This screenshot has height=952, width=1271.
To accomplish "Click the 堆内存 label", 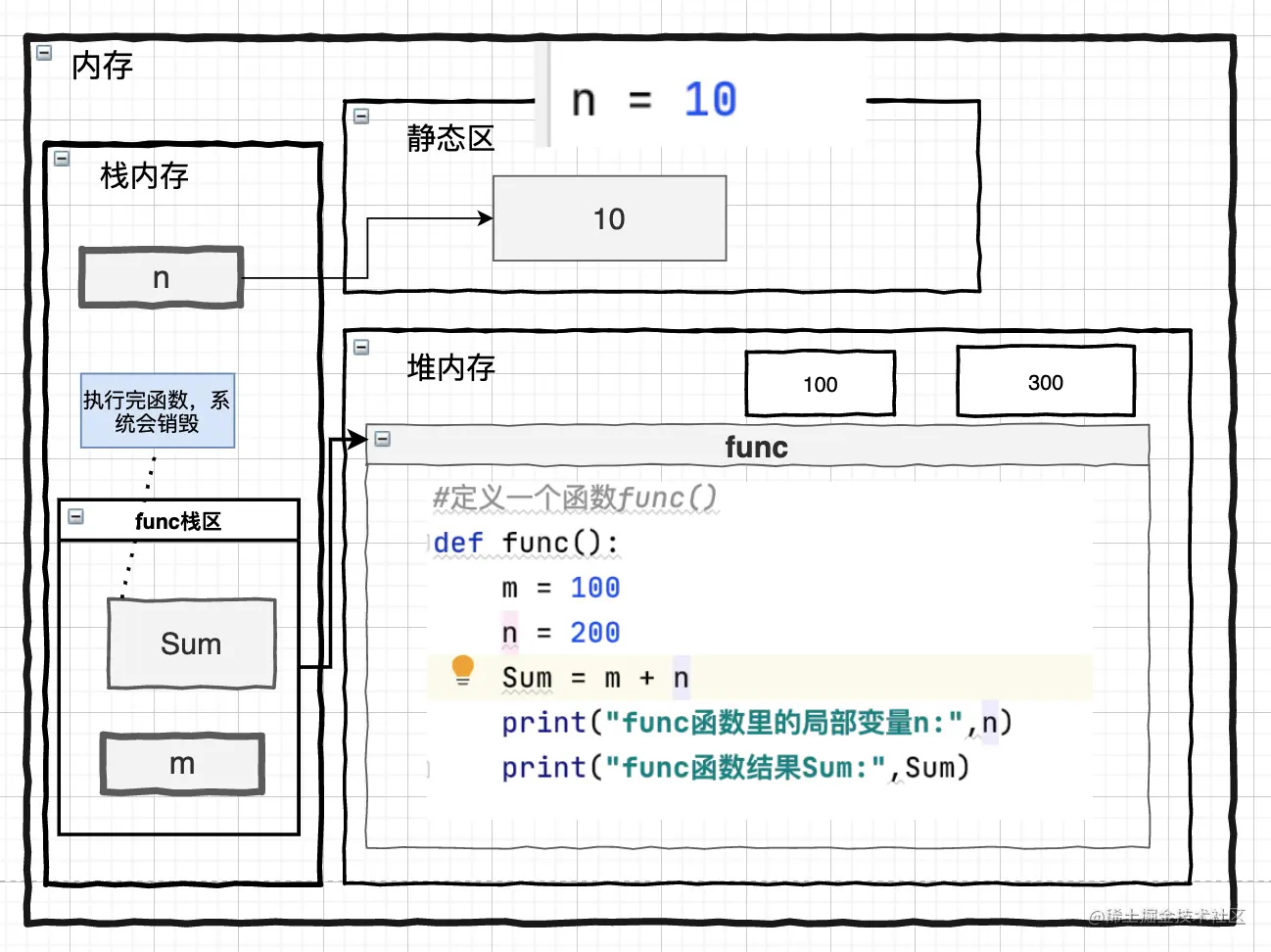I will pos(451,368).
